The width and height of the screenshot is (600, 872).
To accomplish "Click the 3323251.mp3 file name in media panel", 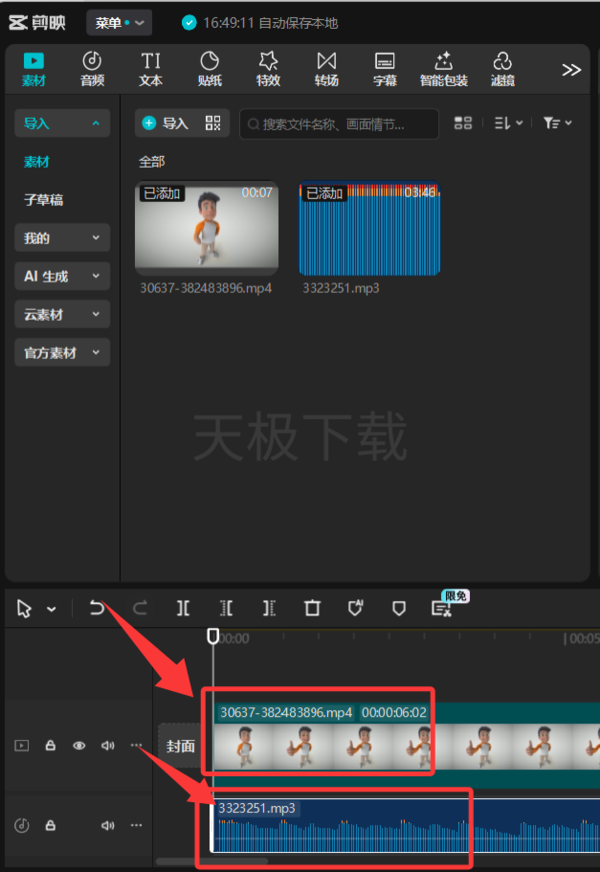I will (x=341, y=288).
